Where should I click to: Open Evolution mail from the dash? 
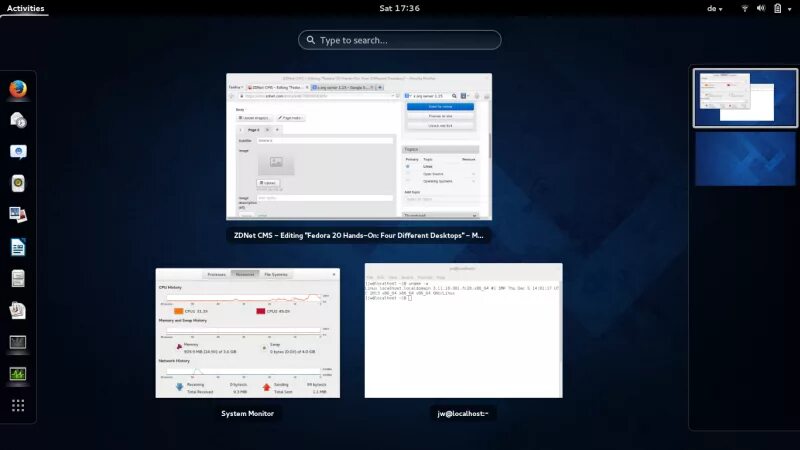(18, 120)
